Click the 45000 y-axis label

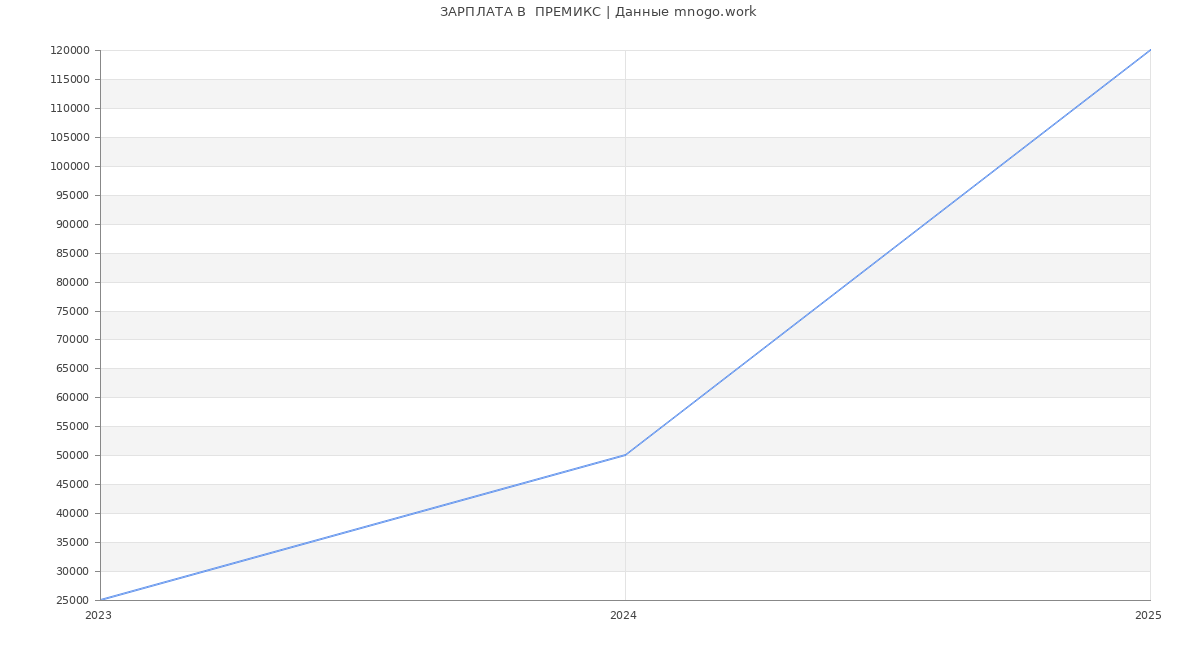pyautogui.click(x=73, y=484)
